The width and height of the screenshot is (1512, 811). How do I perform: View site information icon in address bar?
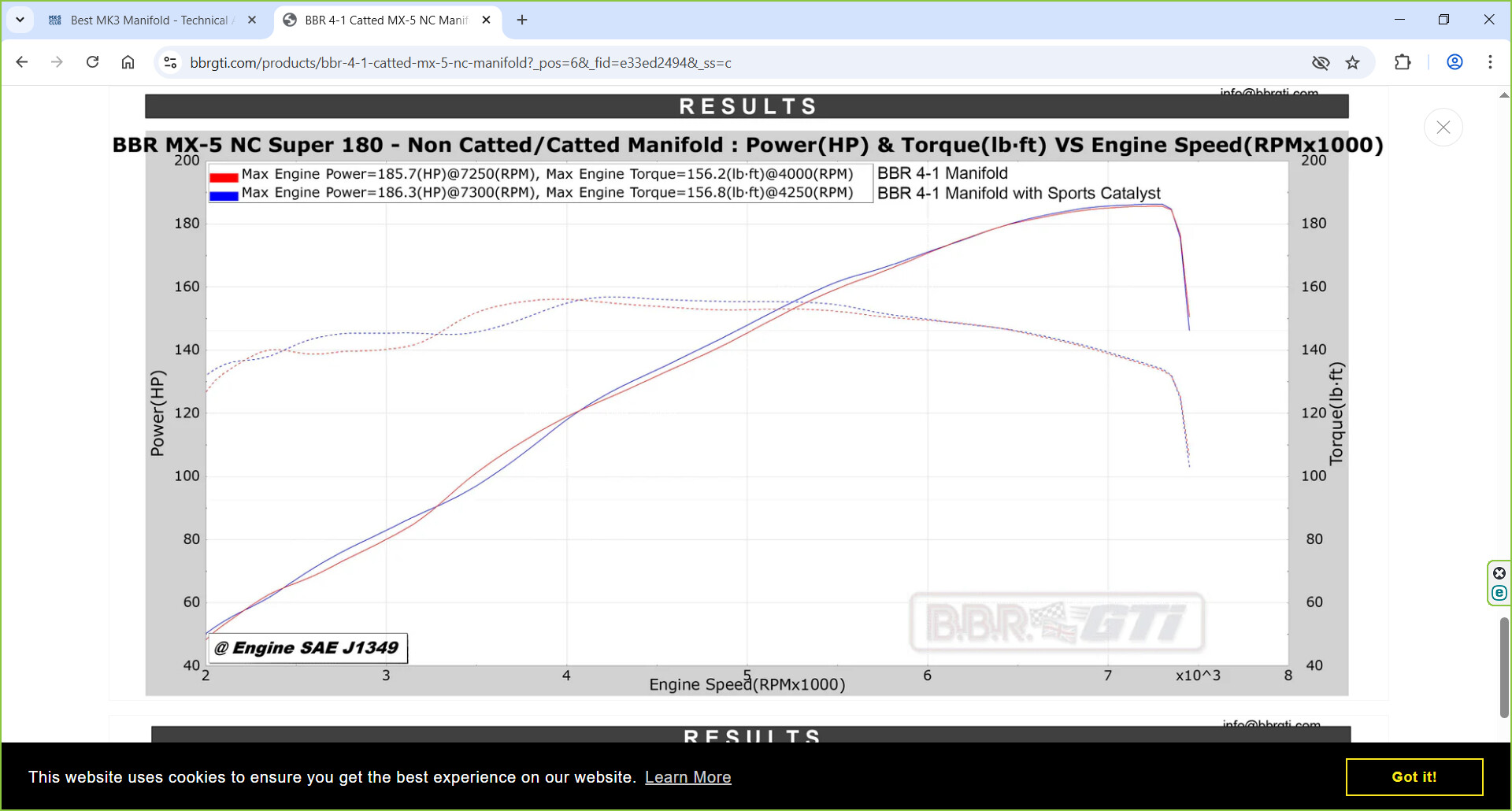pyautogui.click(x=170, y=62)
